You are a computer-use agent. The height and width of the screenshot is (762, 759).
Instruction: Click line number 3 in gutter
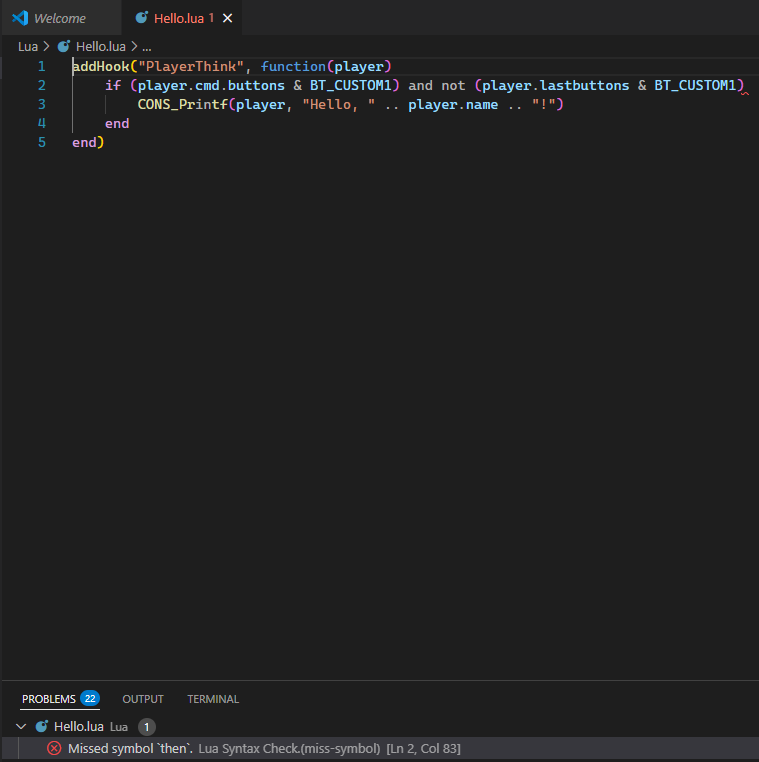[42, 104]
